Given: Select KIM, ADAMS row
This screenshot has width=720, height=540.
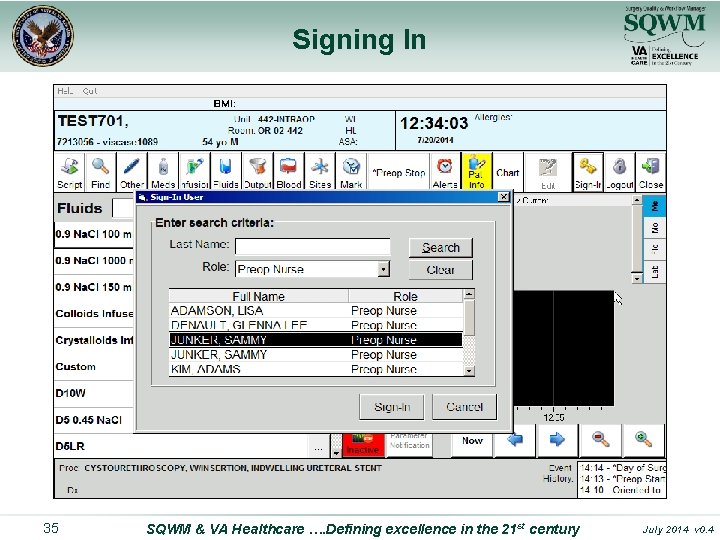Looking at the screenshot, I should point(316,369).
